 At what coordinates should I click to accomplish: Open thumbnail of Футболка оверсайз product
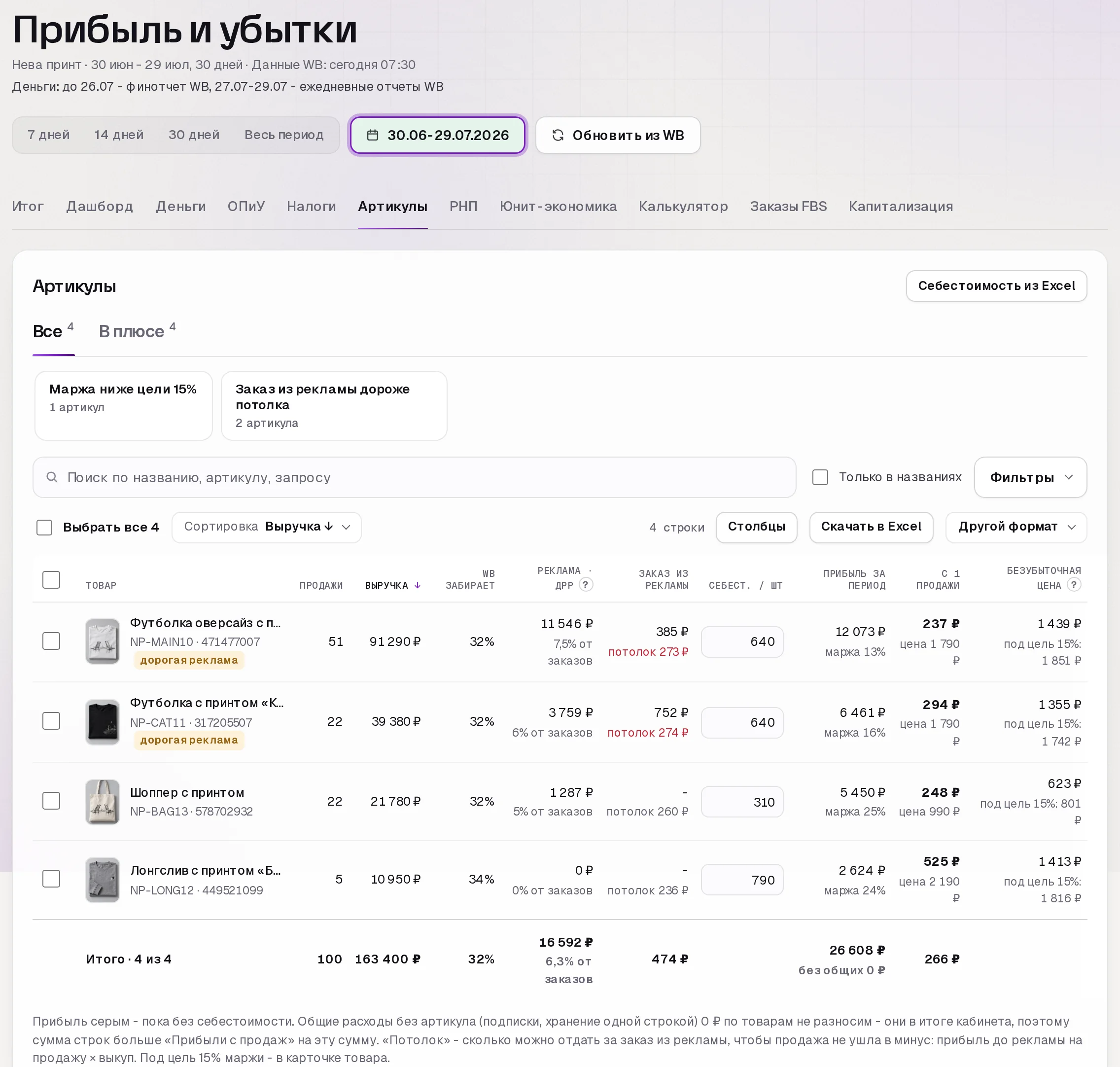point(103,641)
